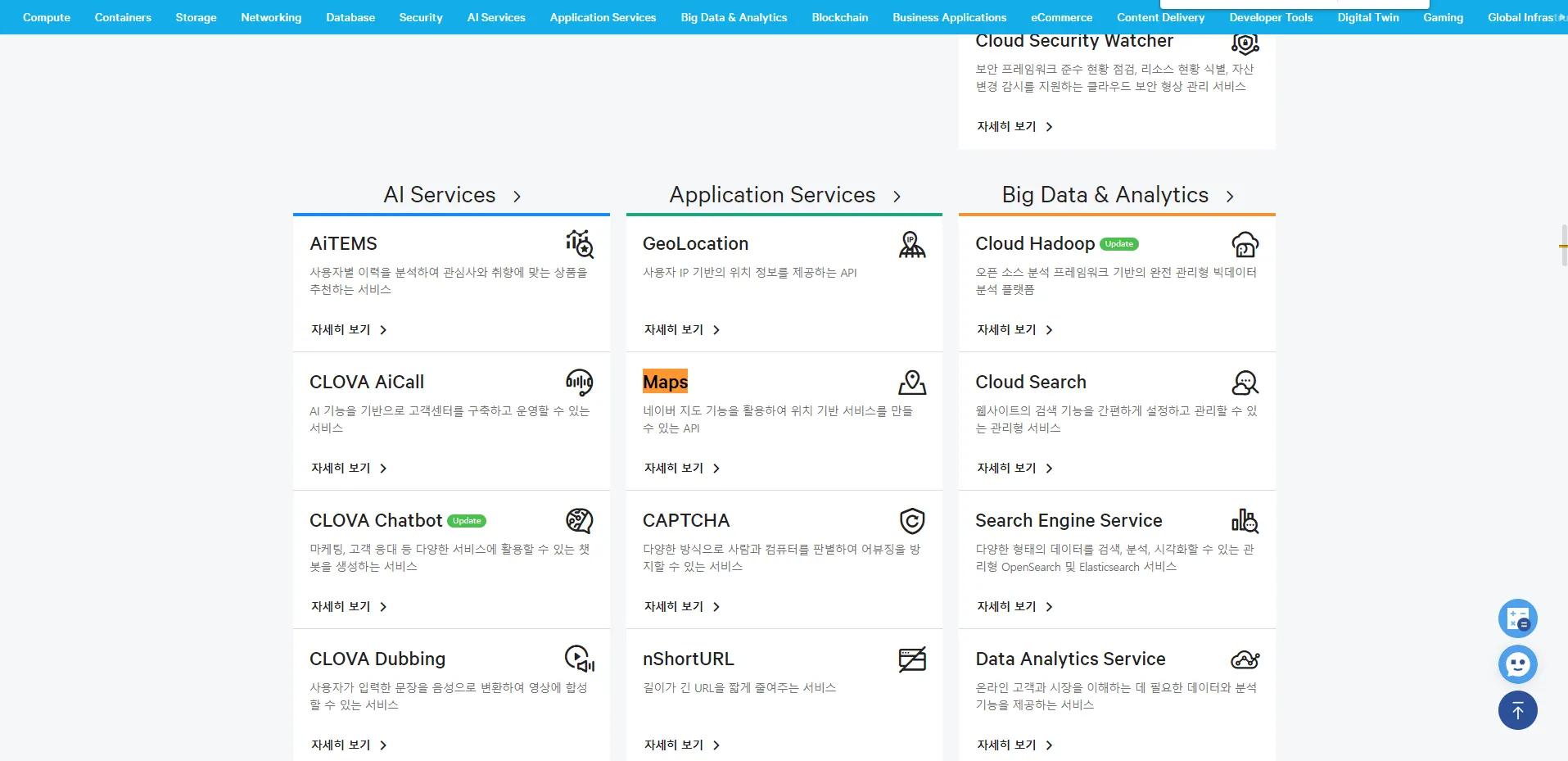
Task: Click the Update badge beside CLOVA Chatbot
Action: pos(467,521)
